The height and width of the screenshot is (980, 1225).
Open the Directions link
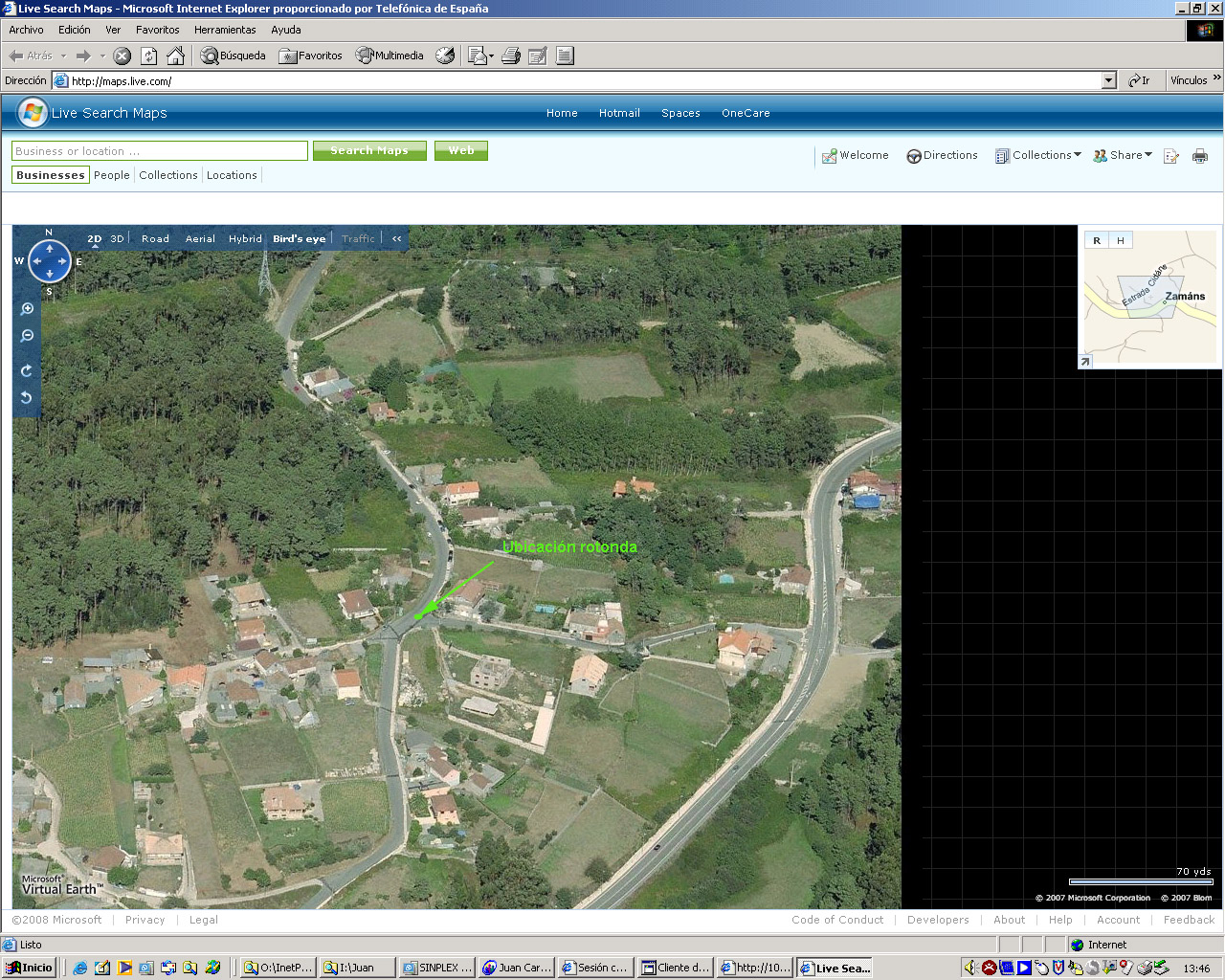[x=943, y=155]
